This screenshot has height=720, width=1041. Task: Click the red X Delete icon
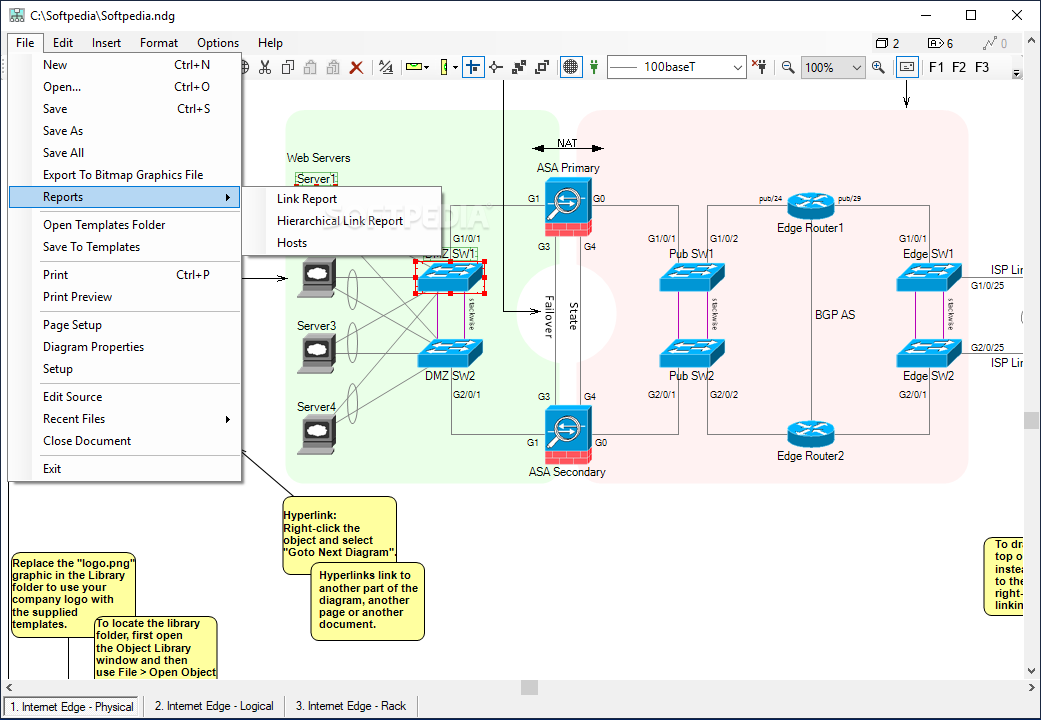(357, 67)
